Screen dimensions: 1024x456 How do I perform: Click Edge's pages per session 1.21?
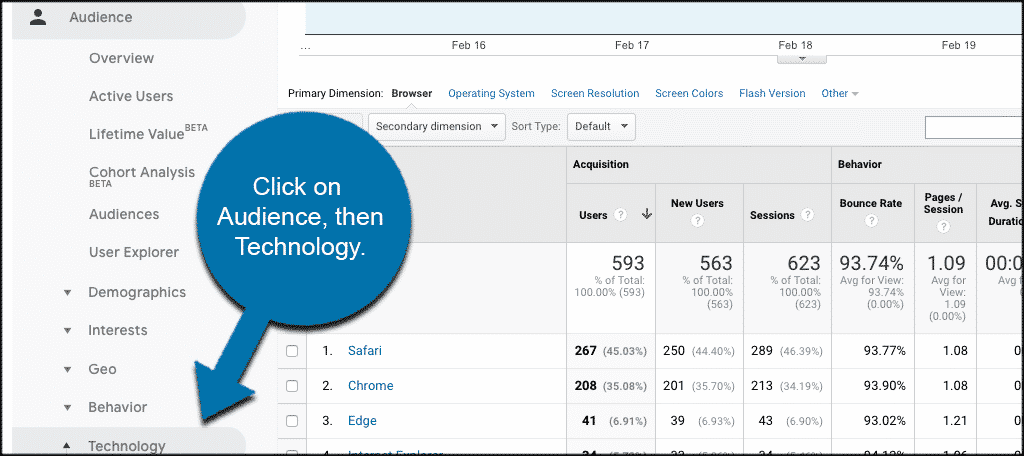pos(955,421)
